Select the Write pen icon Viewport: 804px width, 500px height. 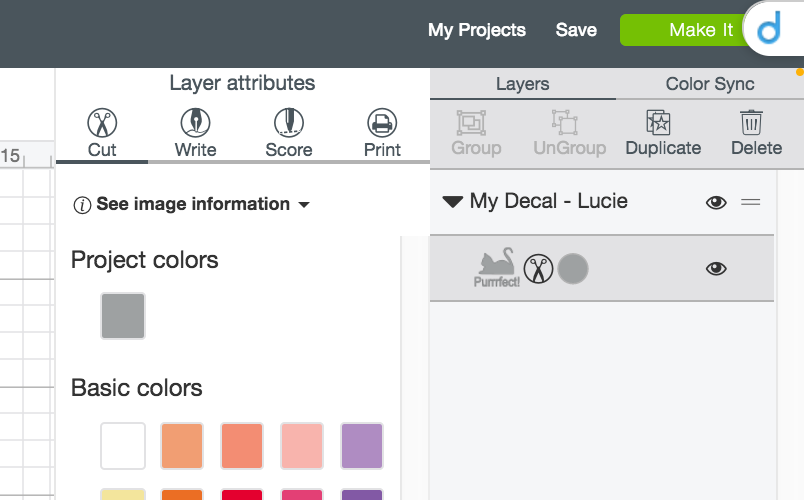click(x=195, y=123)
